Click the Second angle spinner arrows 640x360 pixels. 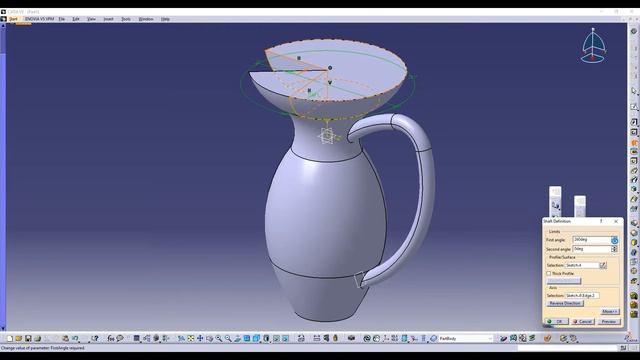pyautogui.click(x=614, y=249)
